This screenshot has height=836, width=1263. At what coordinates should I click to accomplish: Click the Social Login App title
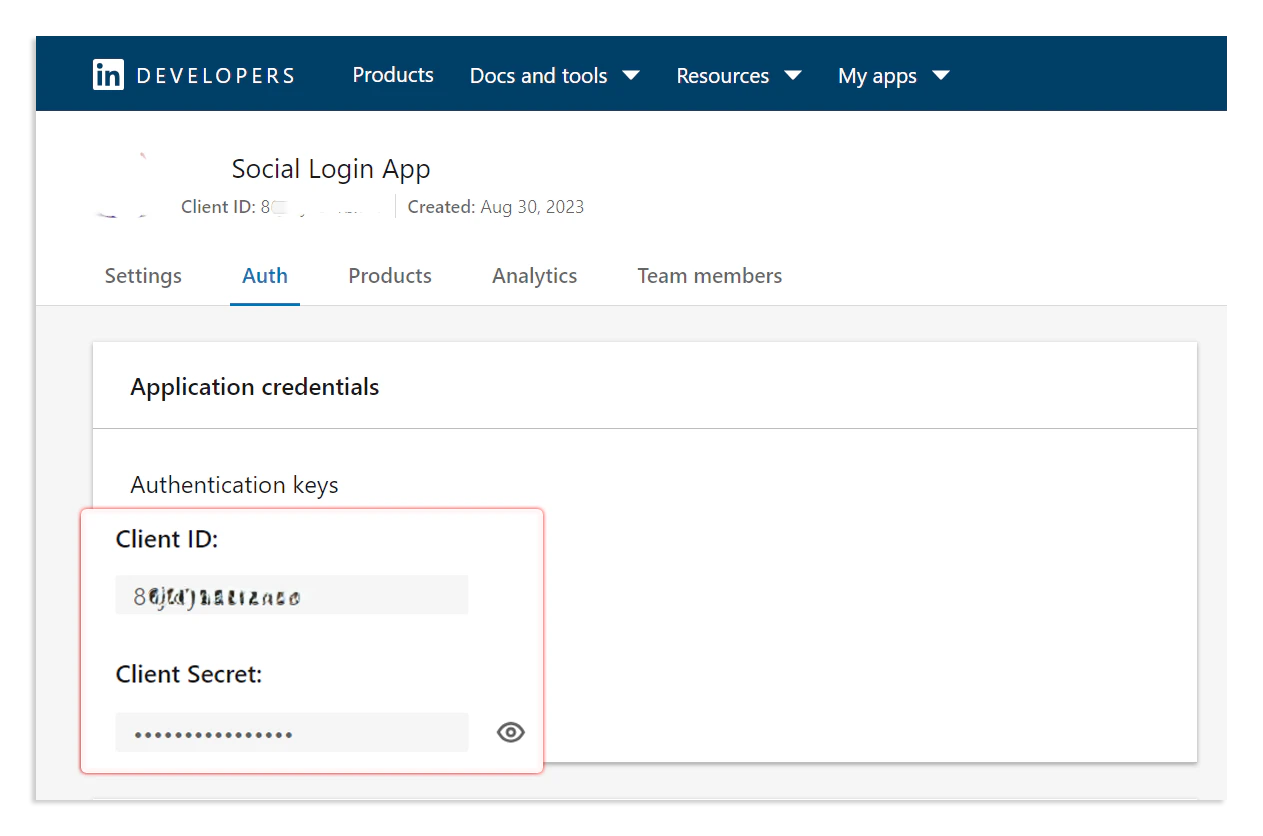330,168
